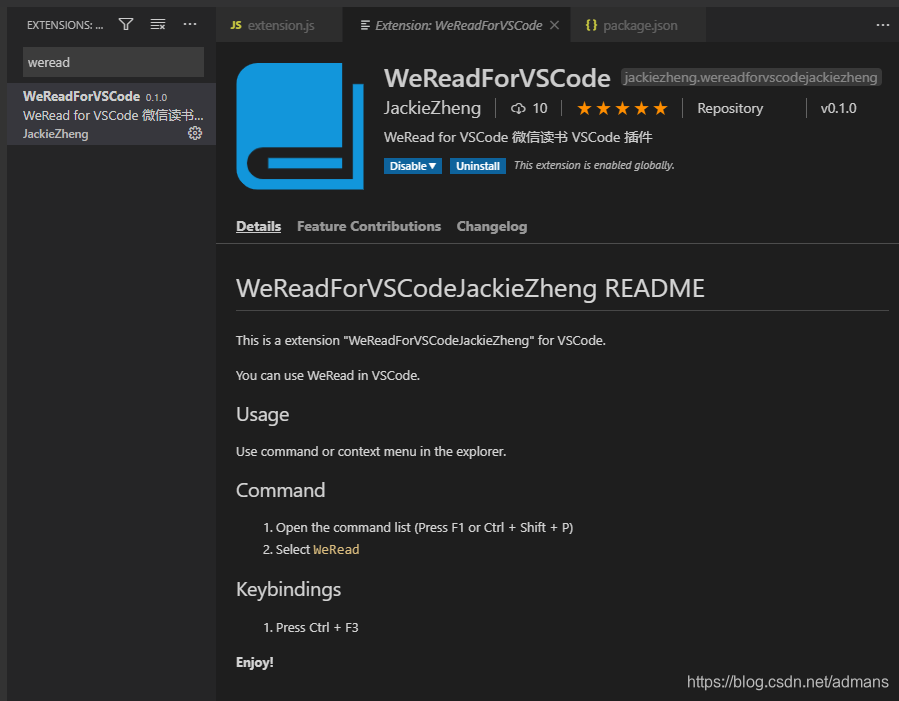
Task: Clear extensions search results icon
Action: coord(158,24)
